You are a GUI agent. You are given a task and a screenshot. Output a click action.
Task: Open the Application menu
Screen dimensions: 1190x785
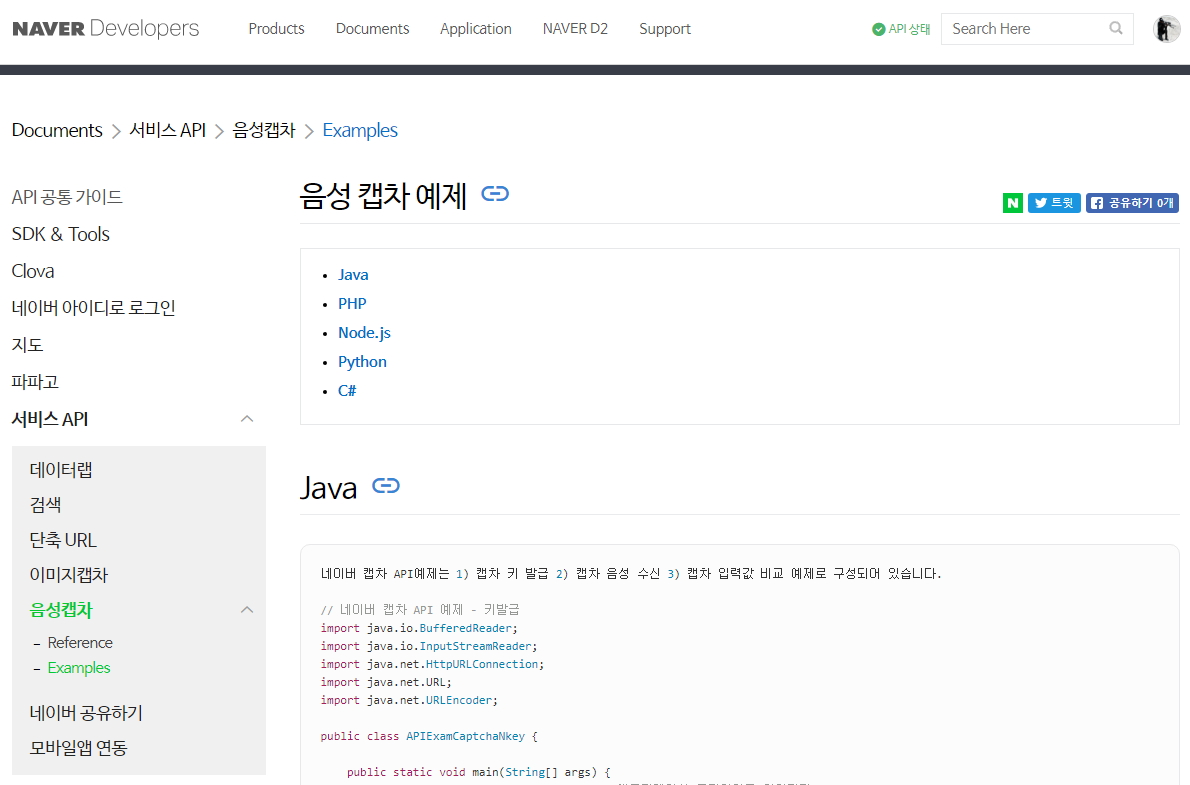(x=476, y=29)
